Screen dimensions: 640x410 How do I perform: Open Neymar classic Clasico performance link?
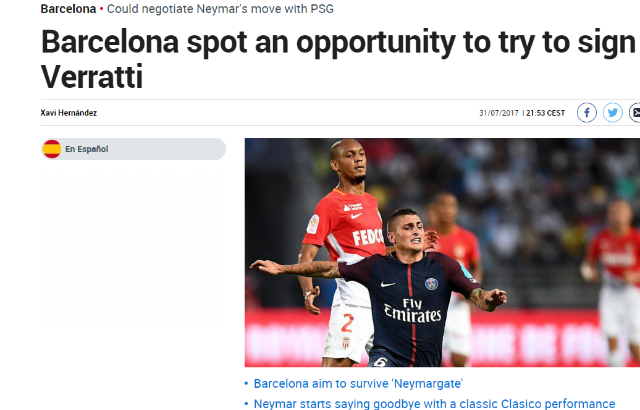(434, 404)
